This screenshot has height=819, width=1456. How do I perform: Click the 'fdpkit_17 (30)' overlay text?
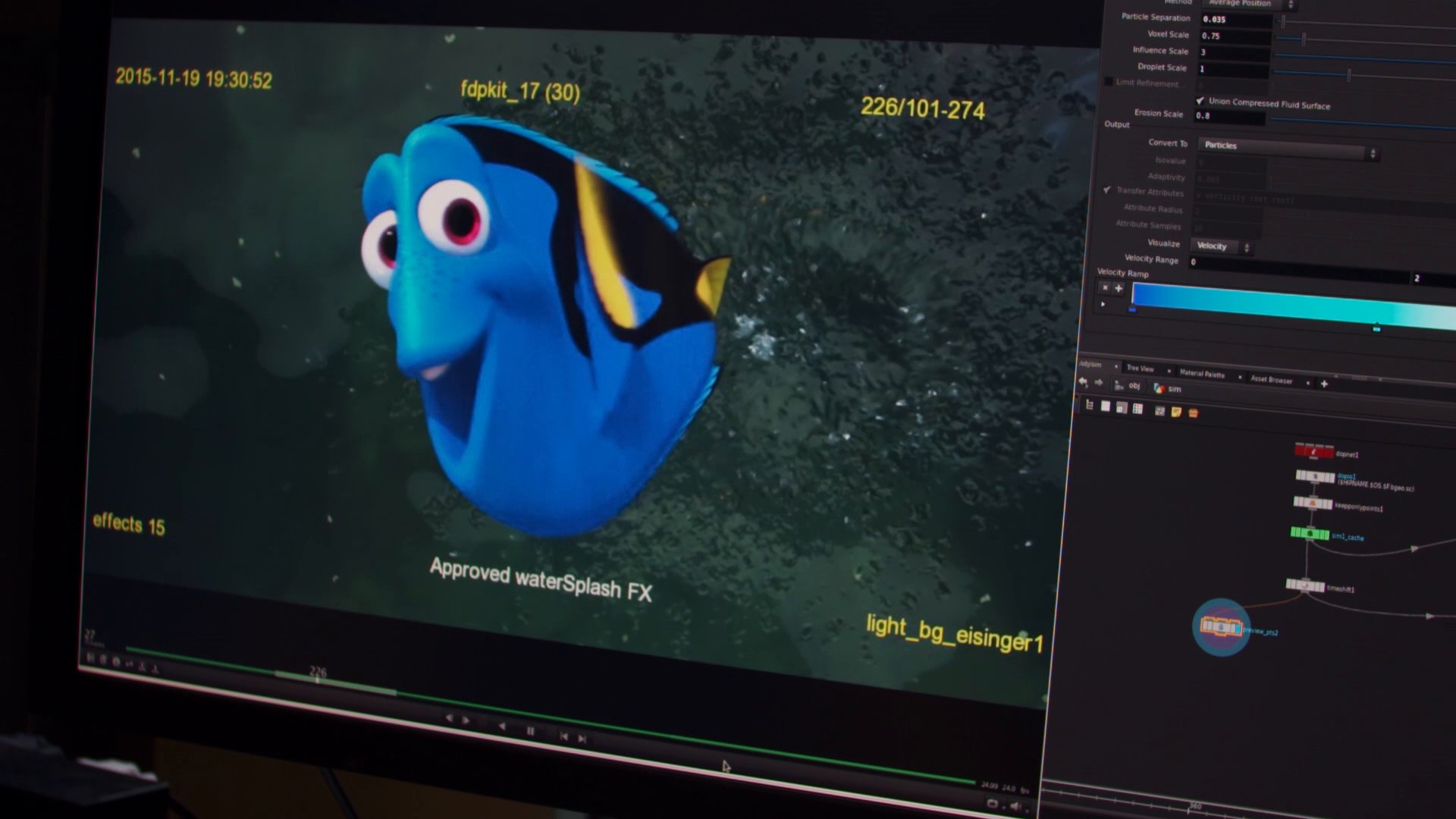coord(520,91)
